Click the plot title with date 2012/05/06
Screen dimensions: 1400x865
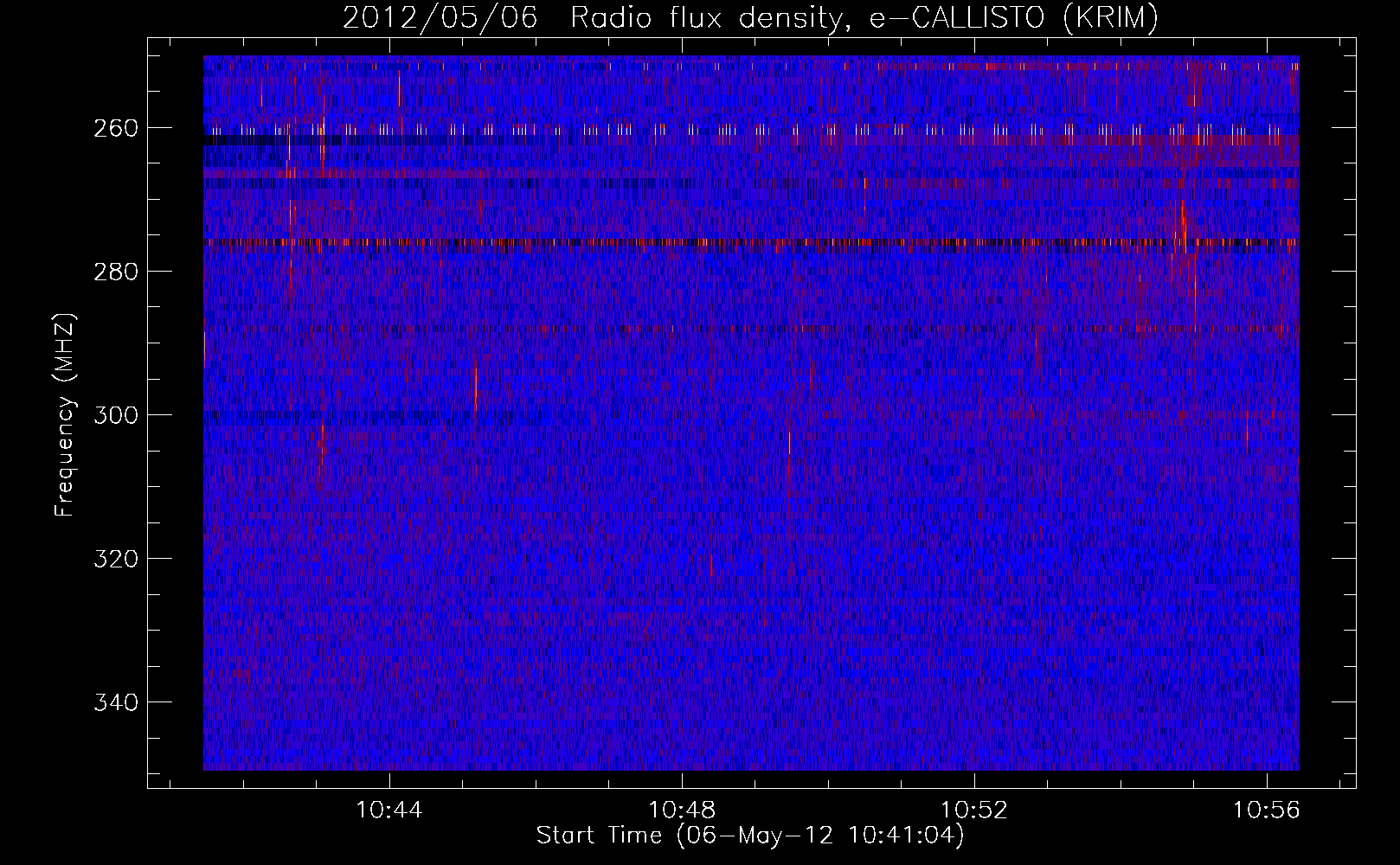pyautogui.click(x=750, y=18)
